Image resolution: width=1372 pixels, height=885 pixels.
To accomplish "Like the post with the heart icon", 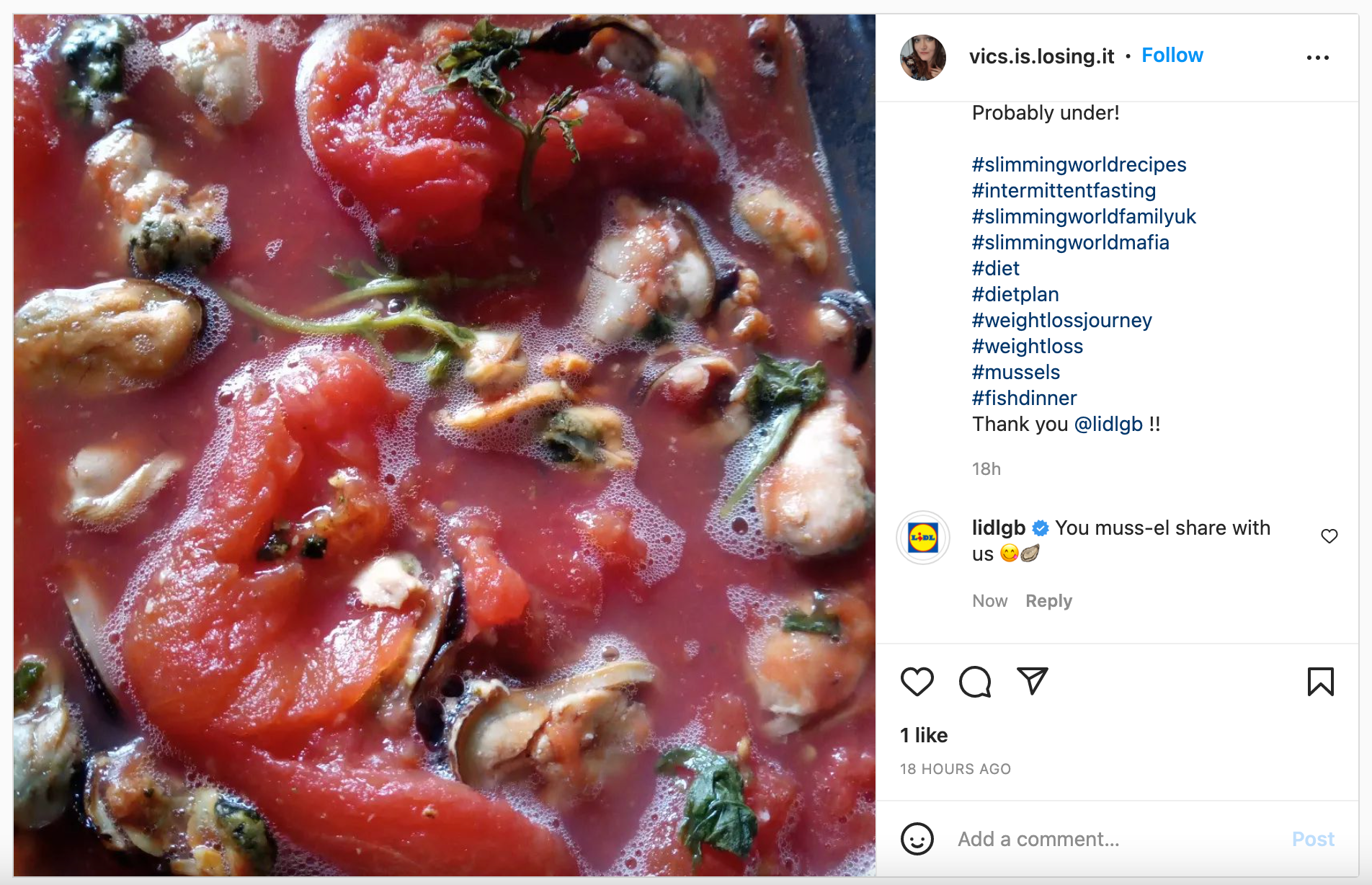I will pyautogui.click(x=917, y=682).
